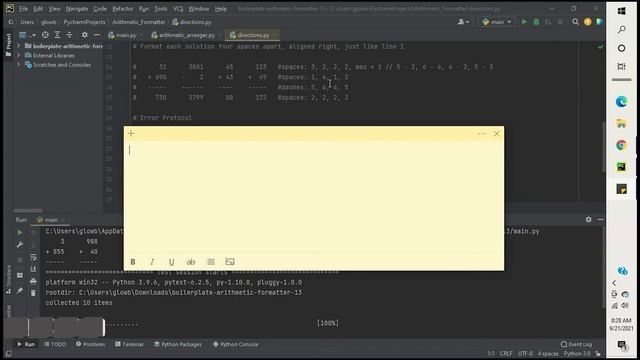Print the run console output

(33, 281)
